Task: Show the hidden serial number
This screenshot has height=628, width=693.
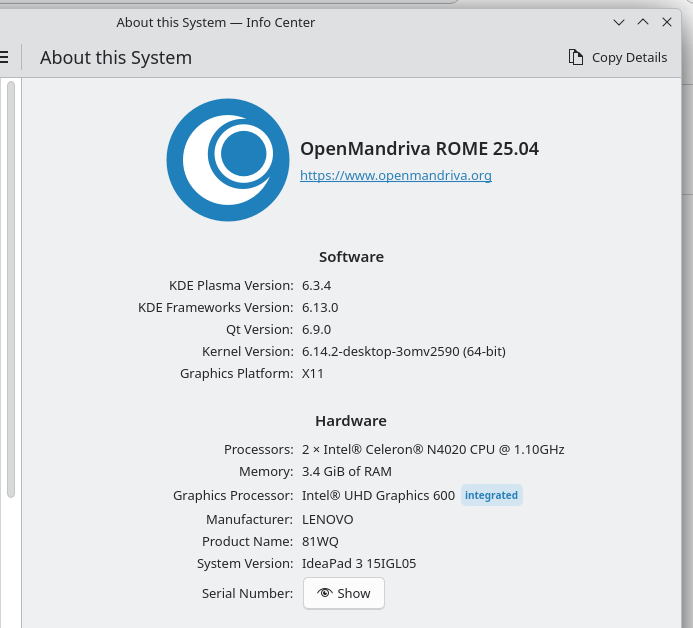Action: coord(343,593)
